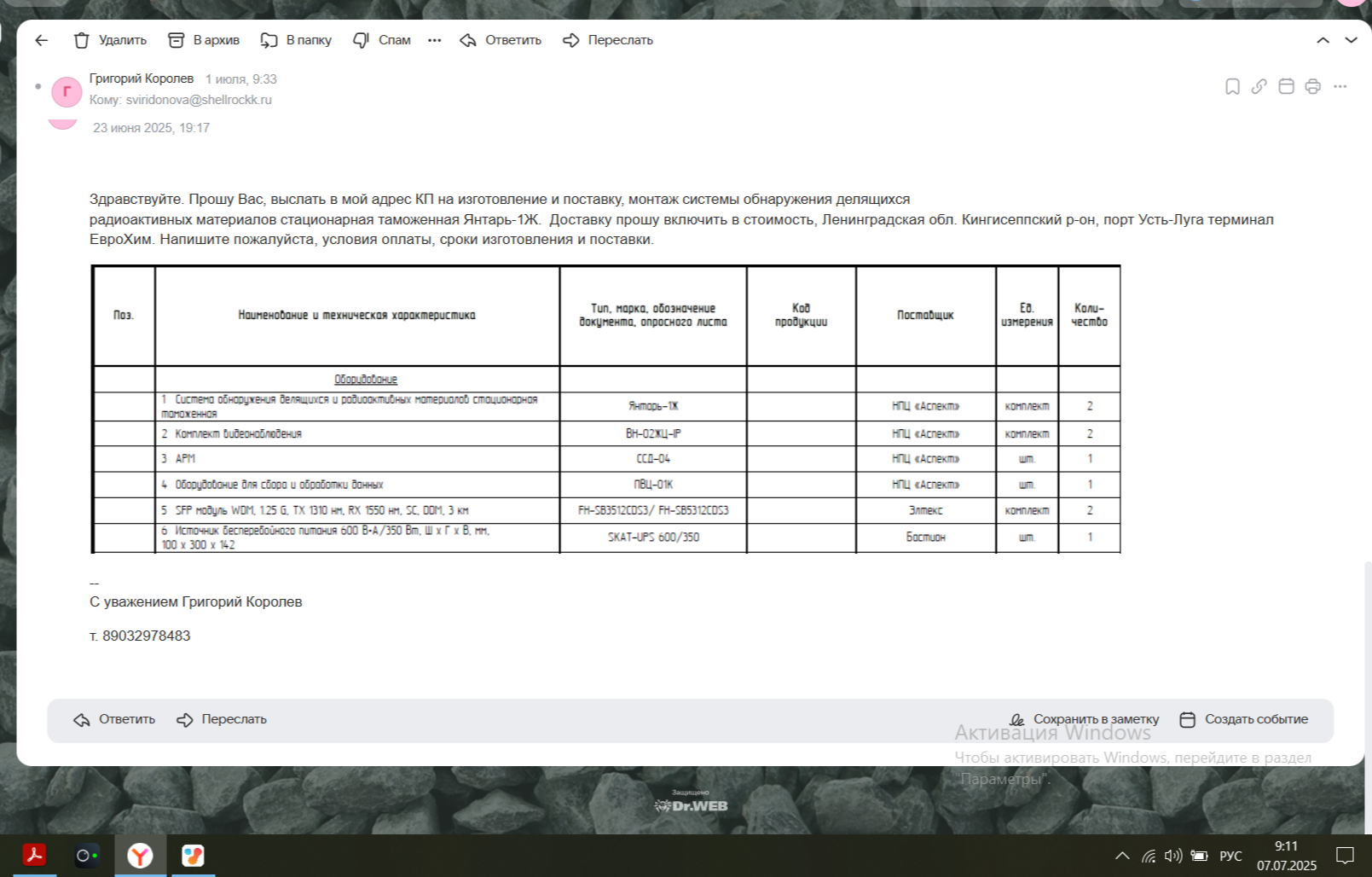
Task: Toggle the unread dot beside the sender avatar
Action: click(x=38, y=86)
